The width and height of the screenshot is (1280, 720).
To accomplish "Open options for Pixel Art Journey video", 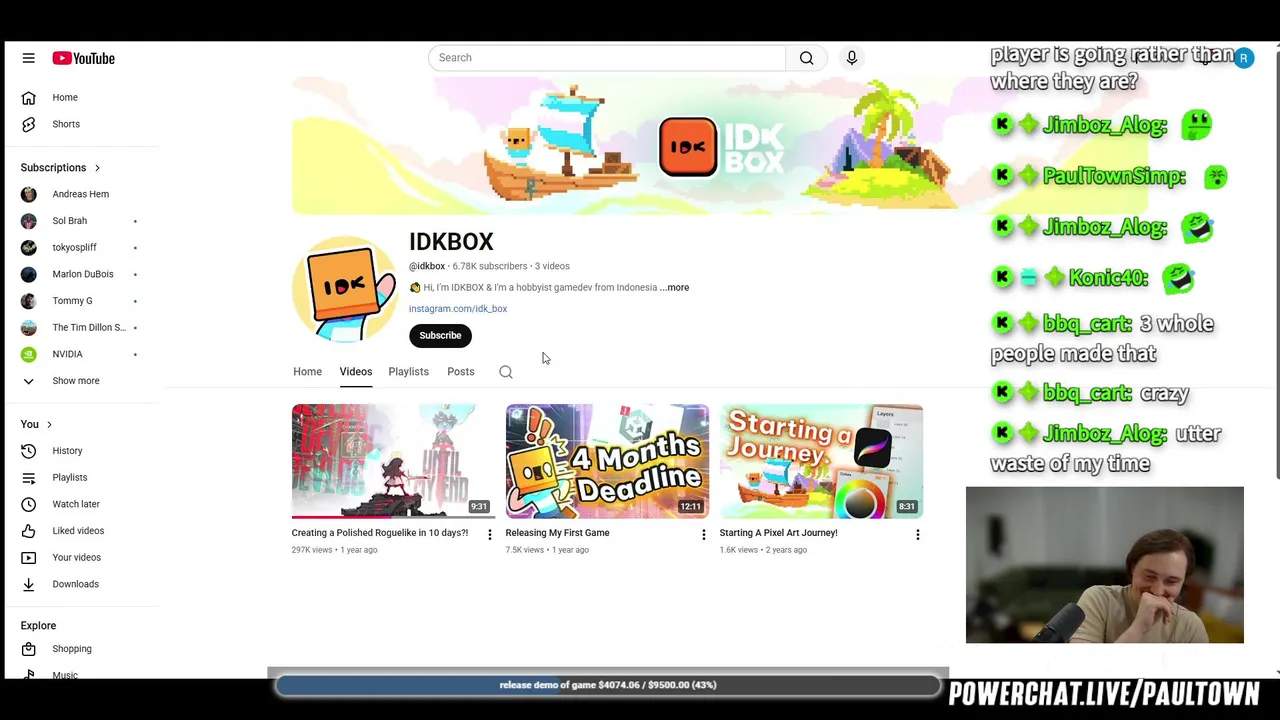I will tap(917, 535).
